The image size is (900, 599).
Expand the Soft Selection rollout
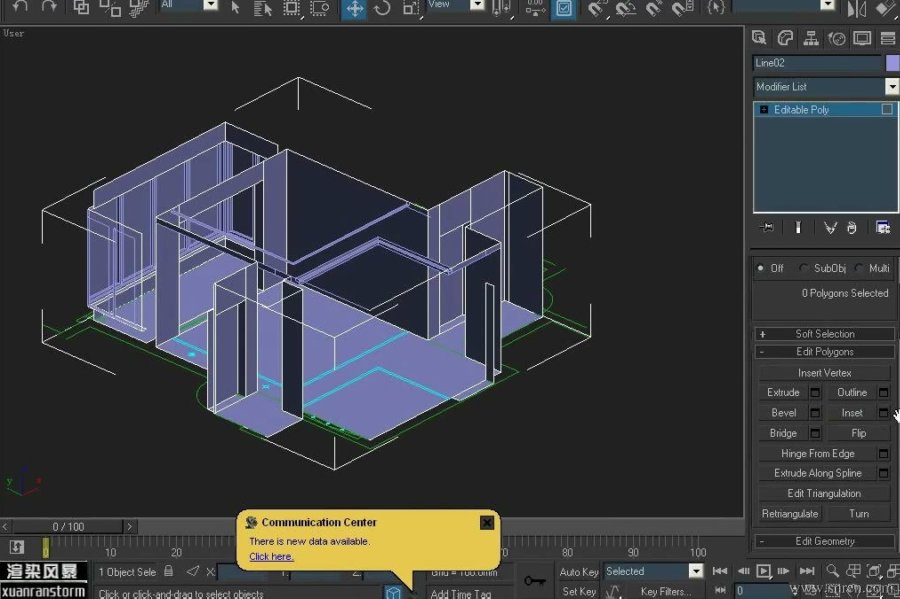pos(824,334)
